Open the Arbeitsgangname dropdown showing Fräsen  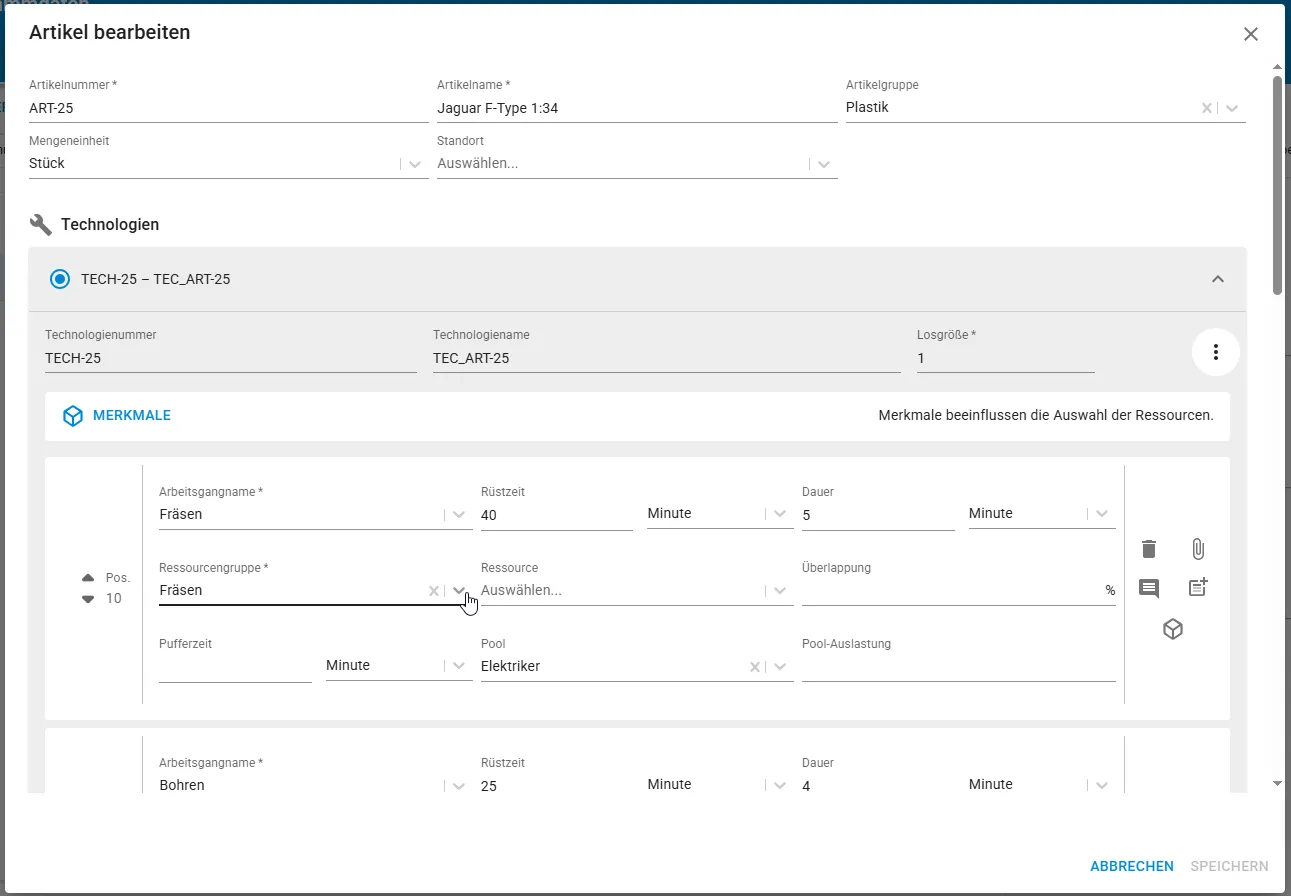(459, 515)
